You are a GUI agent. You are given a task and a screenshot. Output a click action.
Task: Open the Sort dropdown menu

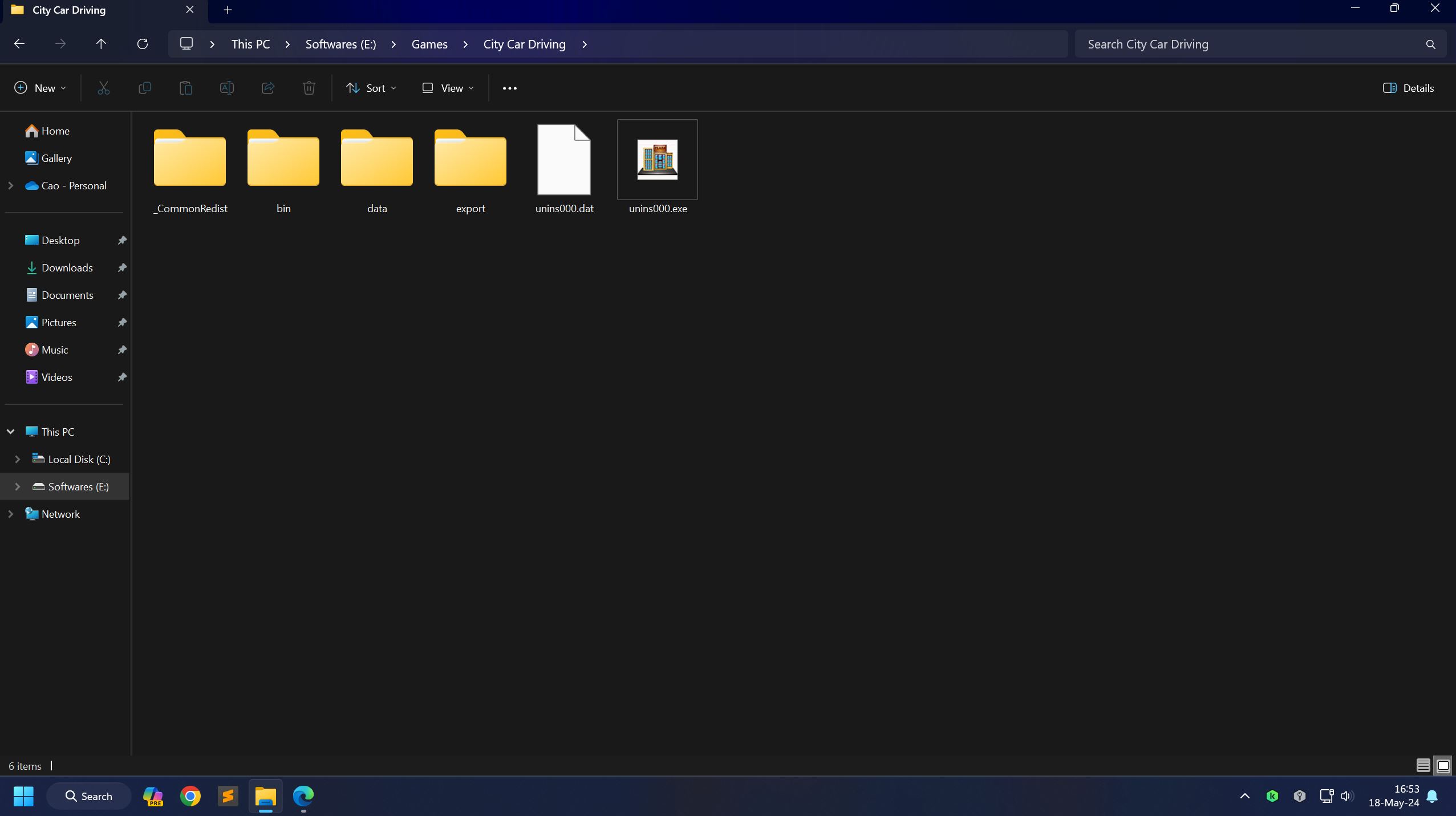click(x=370, y=88)
